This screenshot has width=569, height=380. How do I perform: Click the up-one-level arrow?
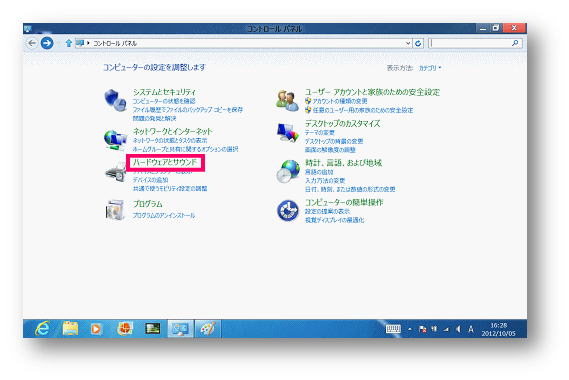pos(68,43)
